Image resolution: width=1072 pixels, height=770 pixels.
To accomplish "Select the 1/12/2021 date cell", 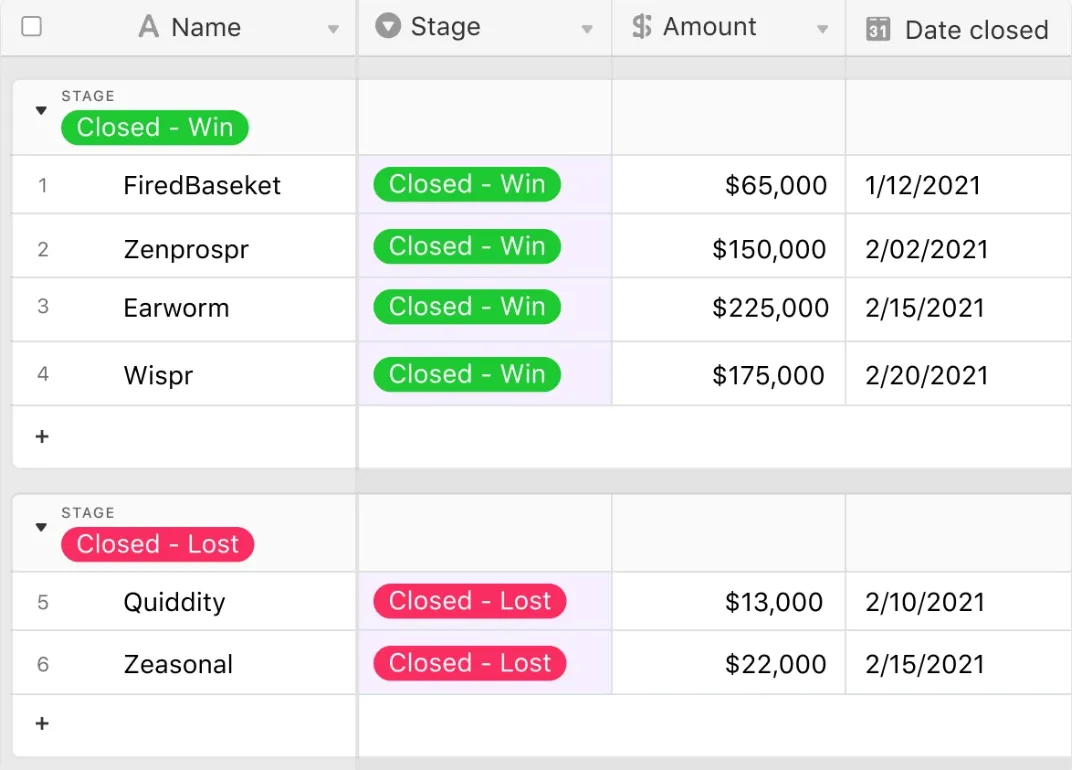I will 959,185.
